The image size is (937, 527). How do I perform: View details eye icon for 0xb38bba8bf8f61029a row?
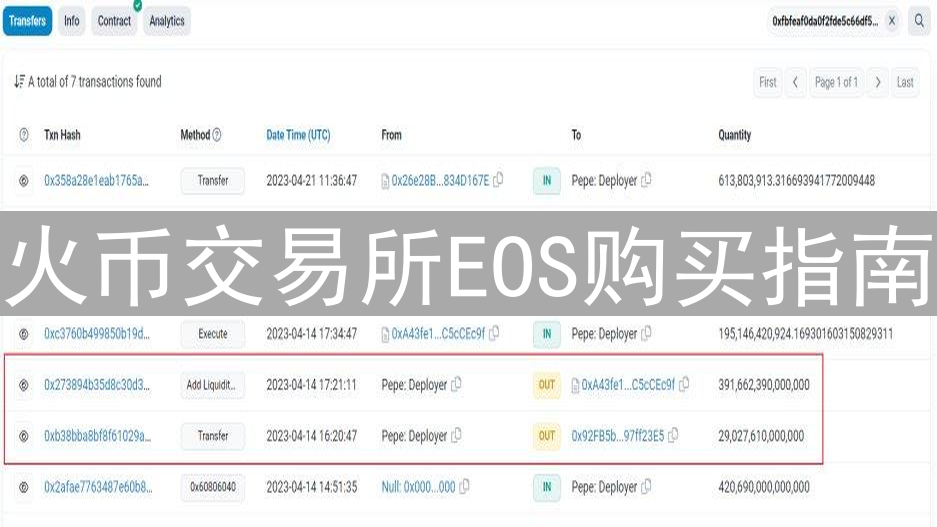pos(24,436)
